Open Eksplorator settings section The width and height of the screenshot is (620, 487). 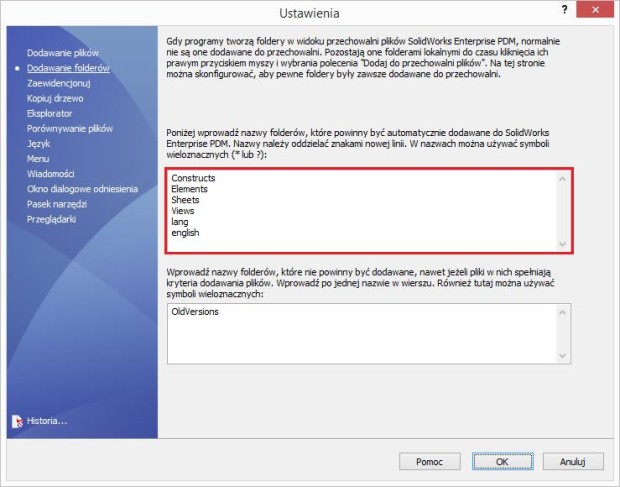coord(50,113)
